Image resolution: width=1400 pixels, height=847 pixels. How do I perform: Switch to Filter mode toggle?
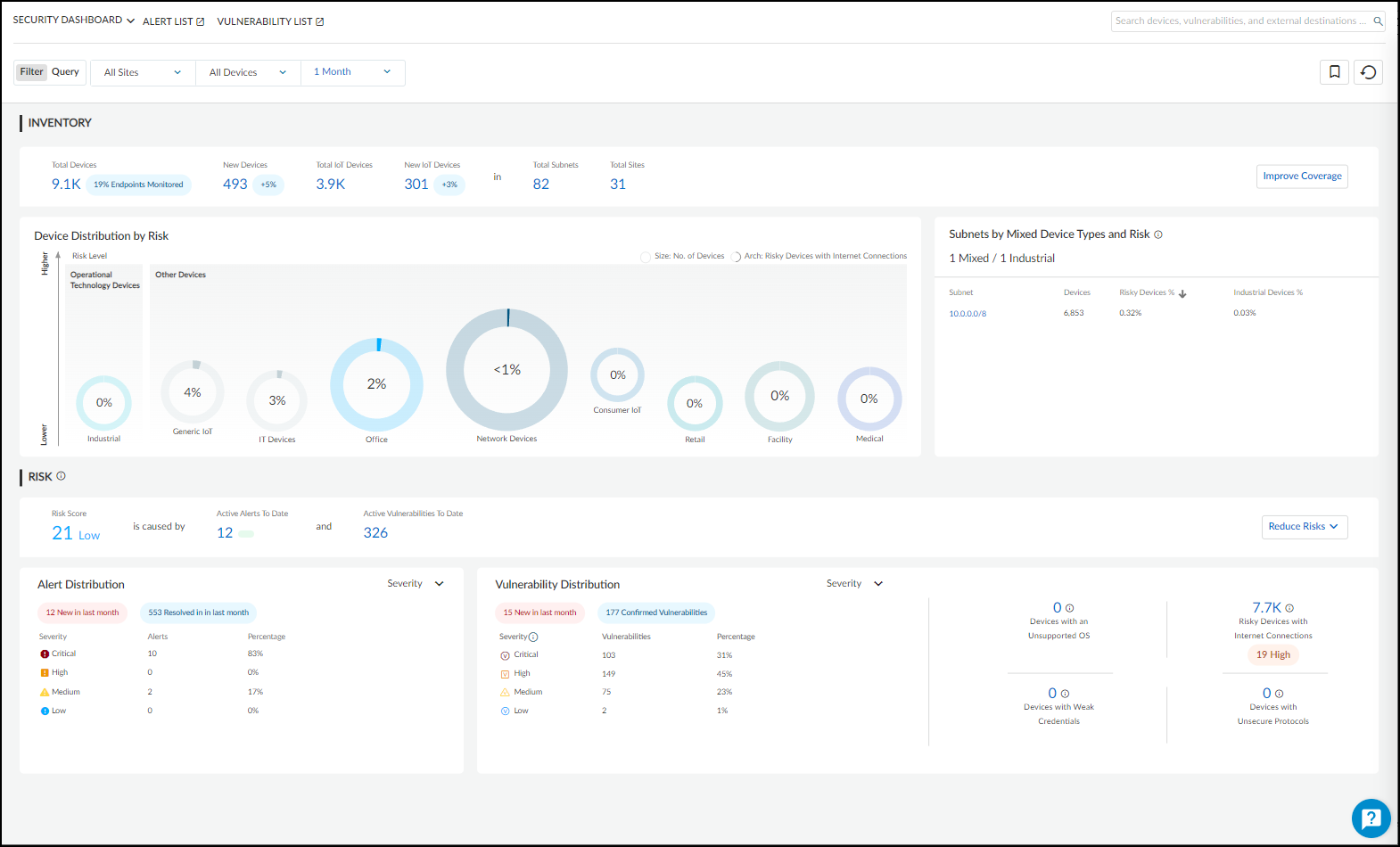click(32, 72)
